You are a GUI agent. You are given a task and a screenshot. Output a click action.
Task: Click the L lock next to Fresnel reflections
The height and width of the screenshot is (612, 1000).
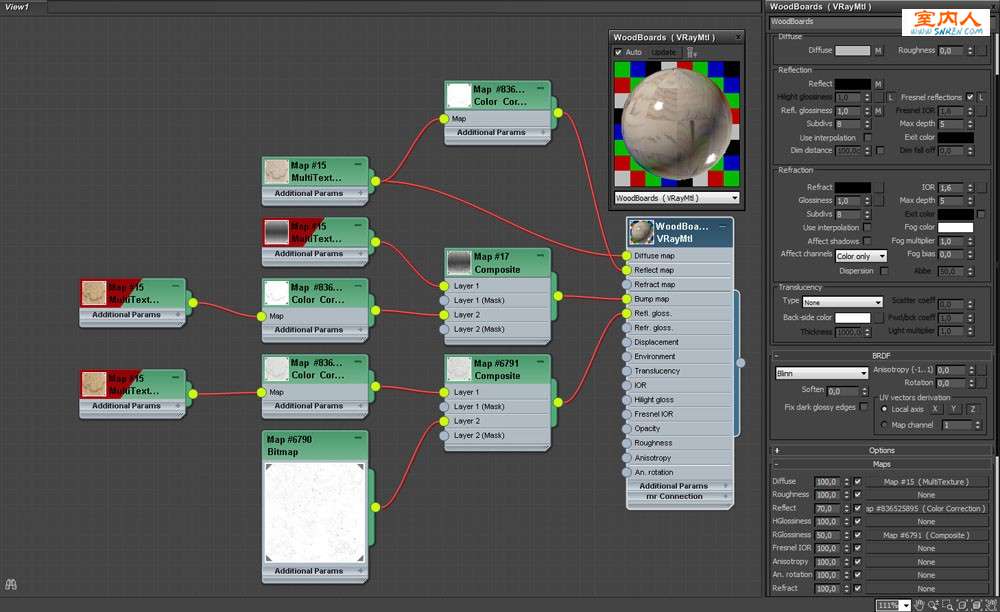[980, 98]
